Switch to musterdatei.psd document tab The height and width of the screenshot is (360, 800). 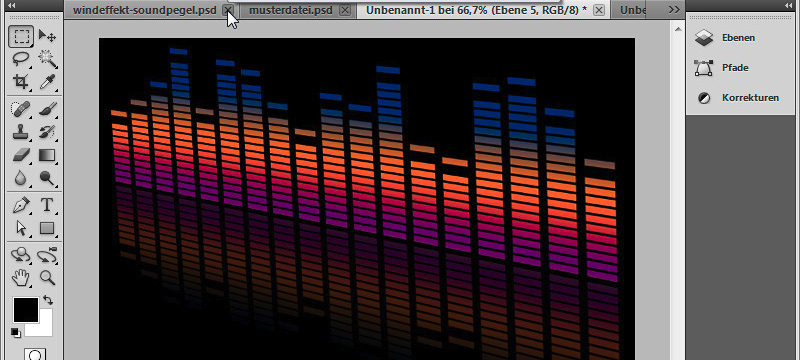[291, 10]
